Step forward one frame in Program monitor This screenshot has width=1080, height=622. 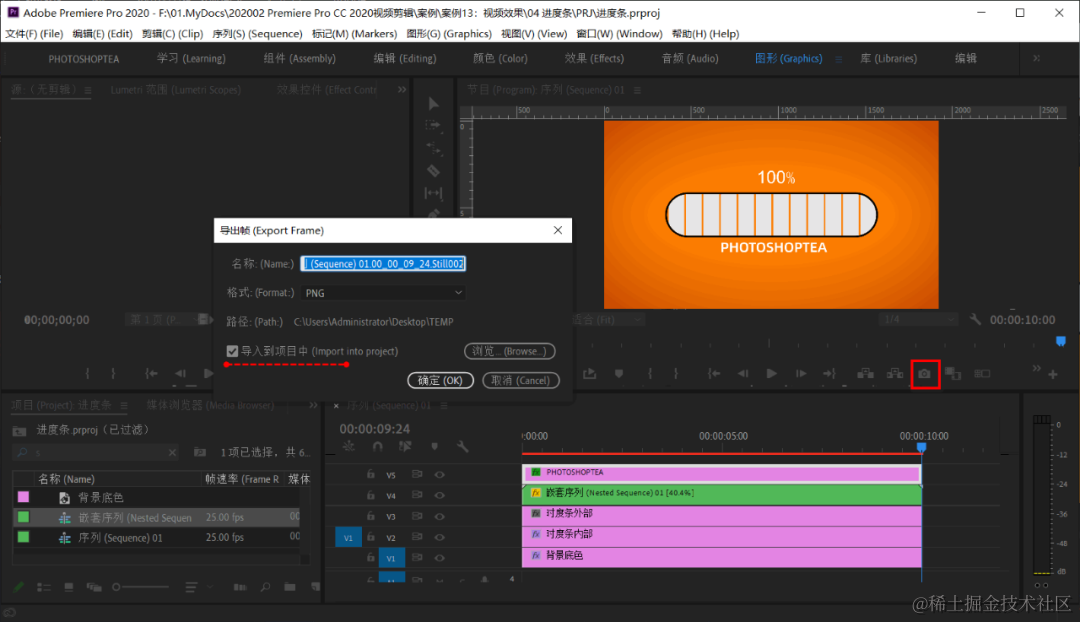click(801, 373)
